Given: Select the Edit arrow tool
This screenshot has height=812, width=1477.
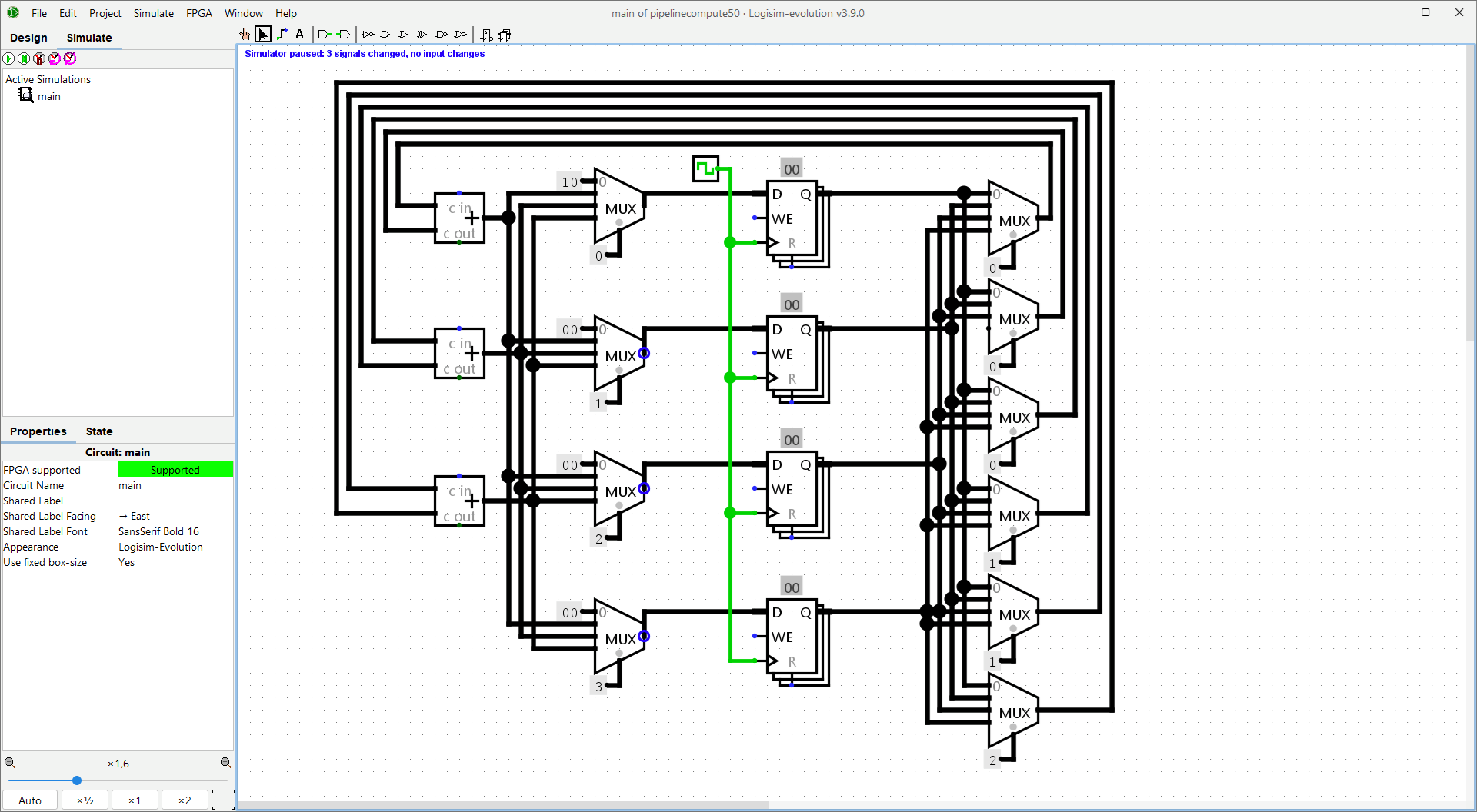Looking at the screenshot, I should tap(263, 34).
